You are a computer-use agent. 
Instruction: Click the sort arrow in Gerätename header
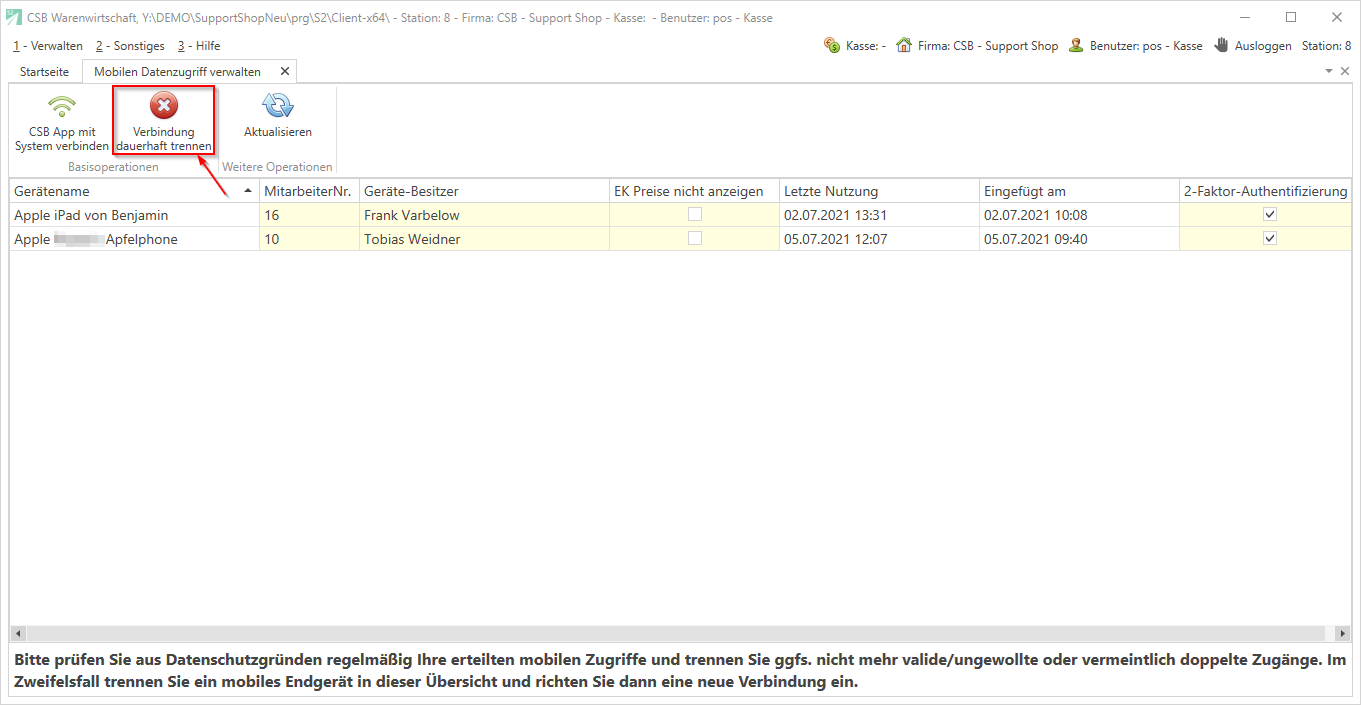pyautogui.click(x=248, y=191)
